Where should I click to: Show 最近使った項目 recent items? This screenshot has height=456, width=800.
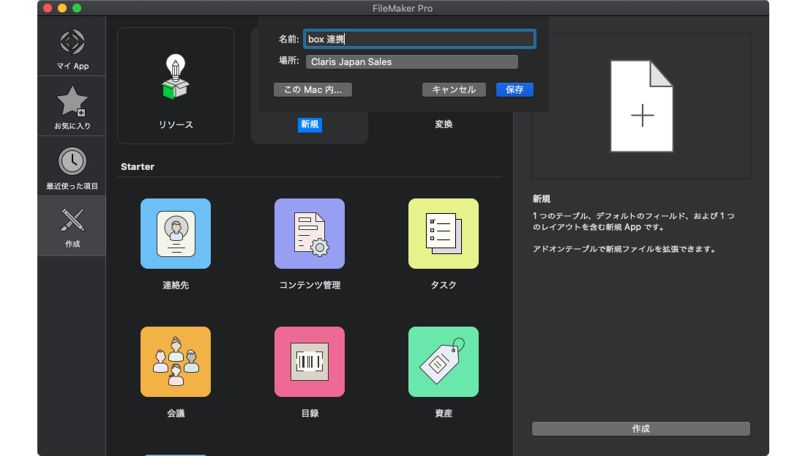(72, 168)
